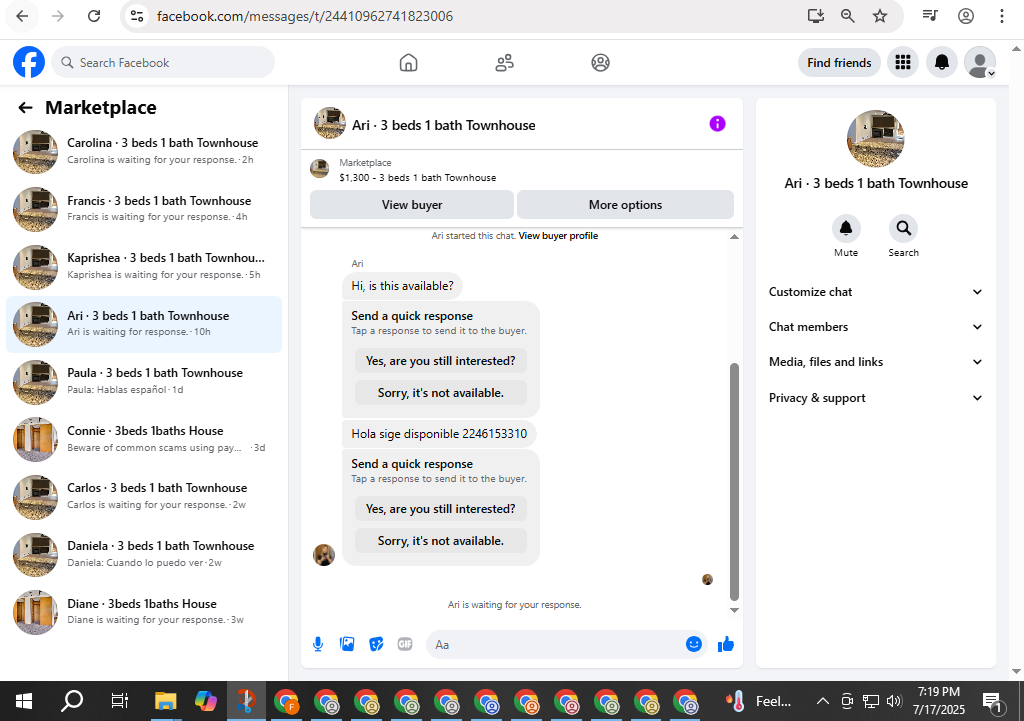Open the notifications bell in Facebook header
This screenshot has height=721, width=1024.
[x=941, y=63]
